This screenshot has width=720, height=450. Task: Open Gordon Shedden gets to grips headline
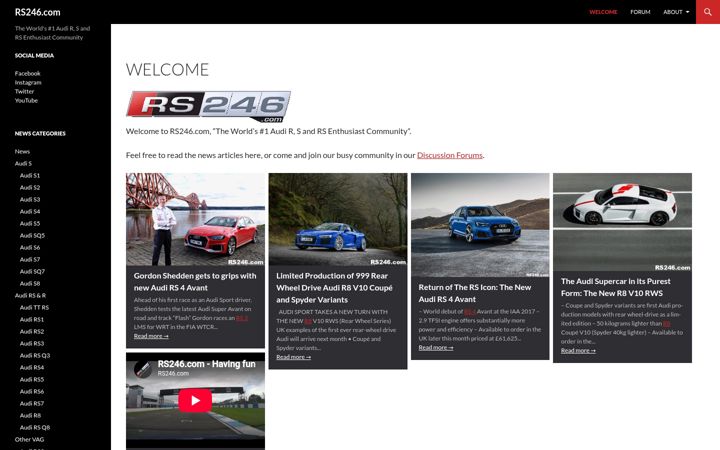coord(195,282)
